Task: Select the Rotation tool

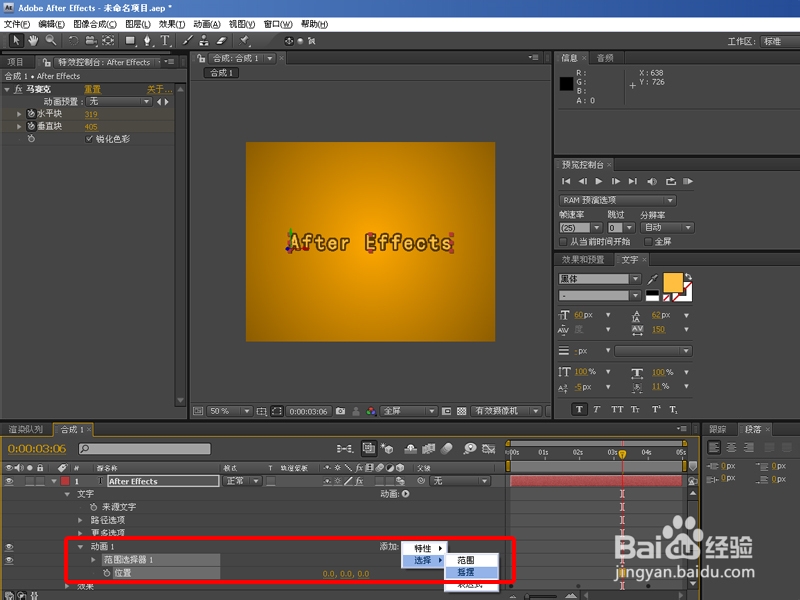Action: point(73,41)
